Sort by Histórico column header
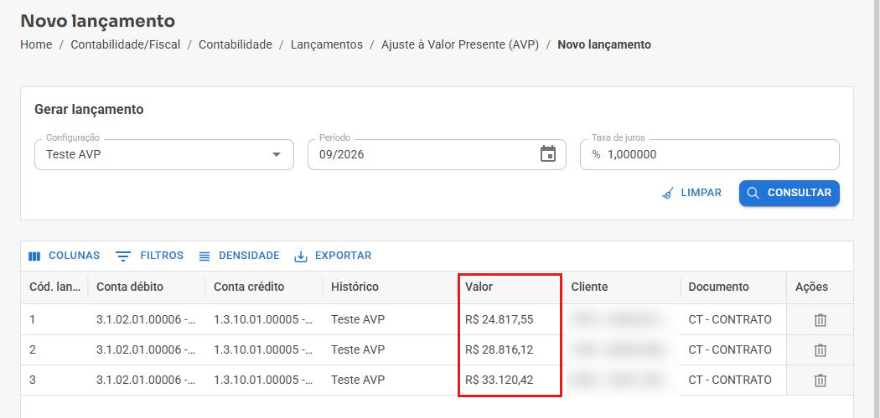The width and height of the screenshot is (880, 418). pos(390,287)
